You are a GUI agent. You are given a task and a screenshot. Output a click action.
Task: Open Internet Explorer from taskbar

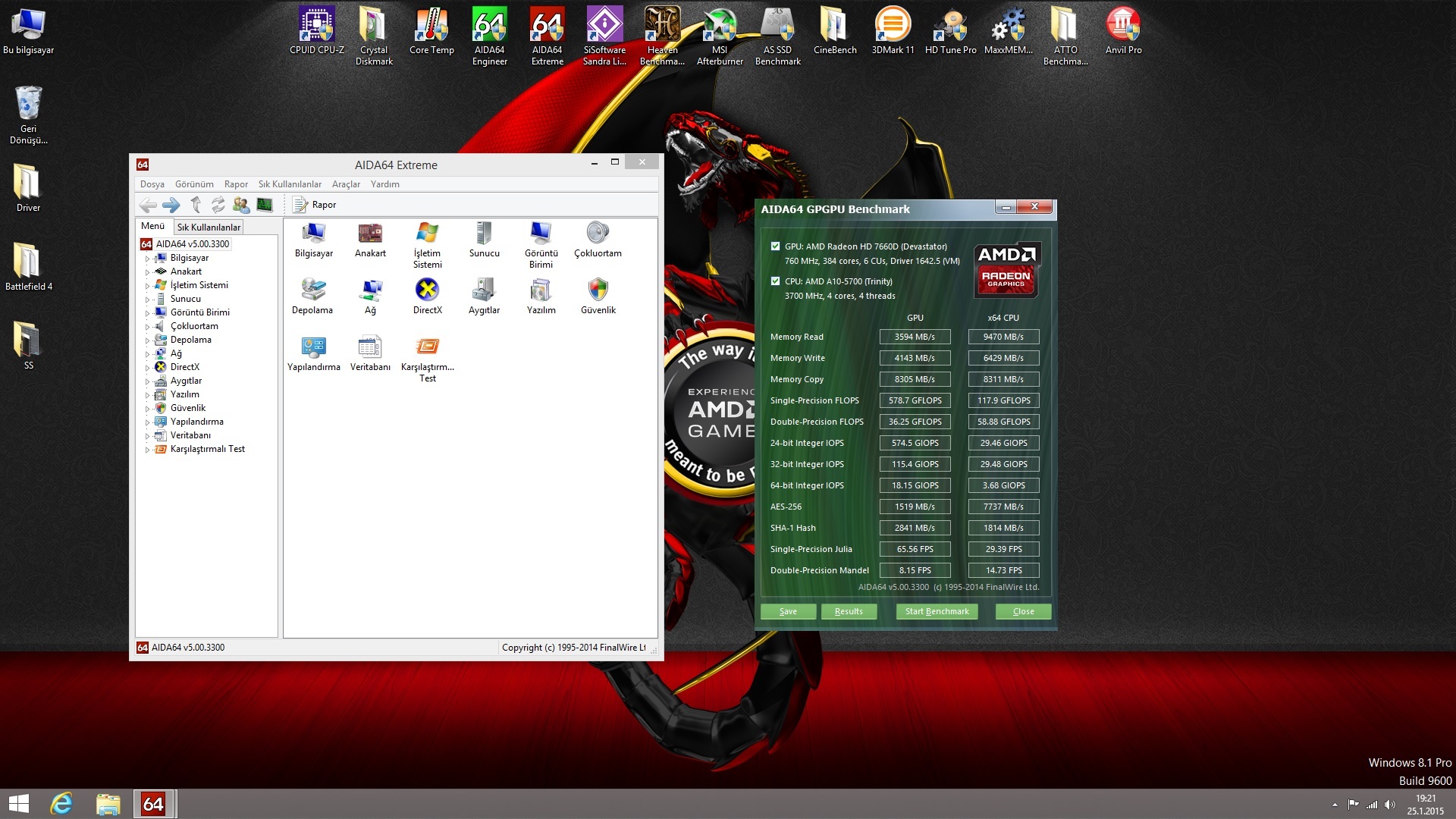61,804
